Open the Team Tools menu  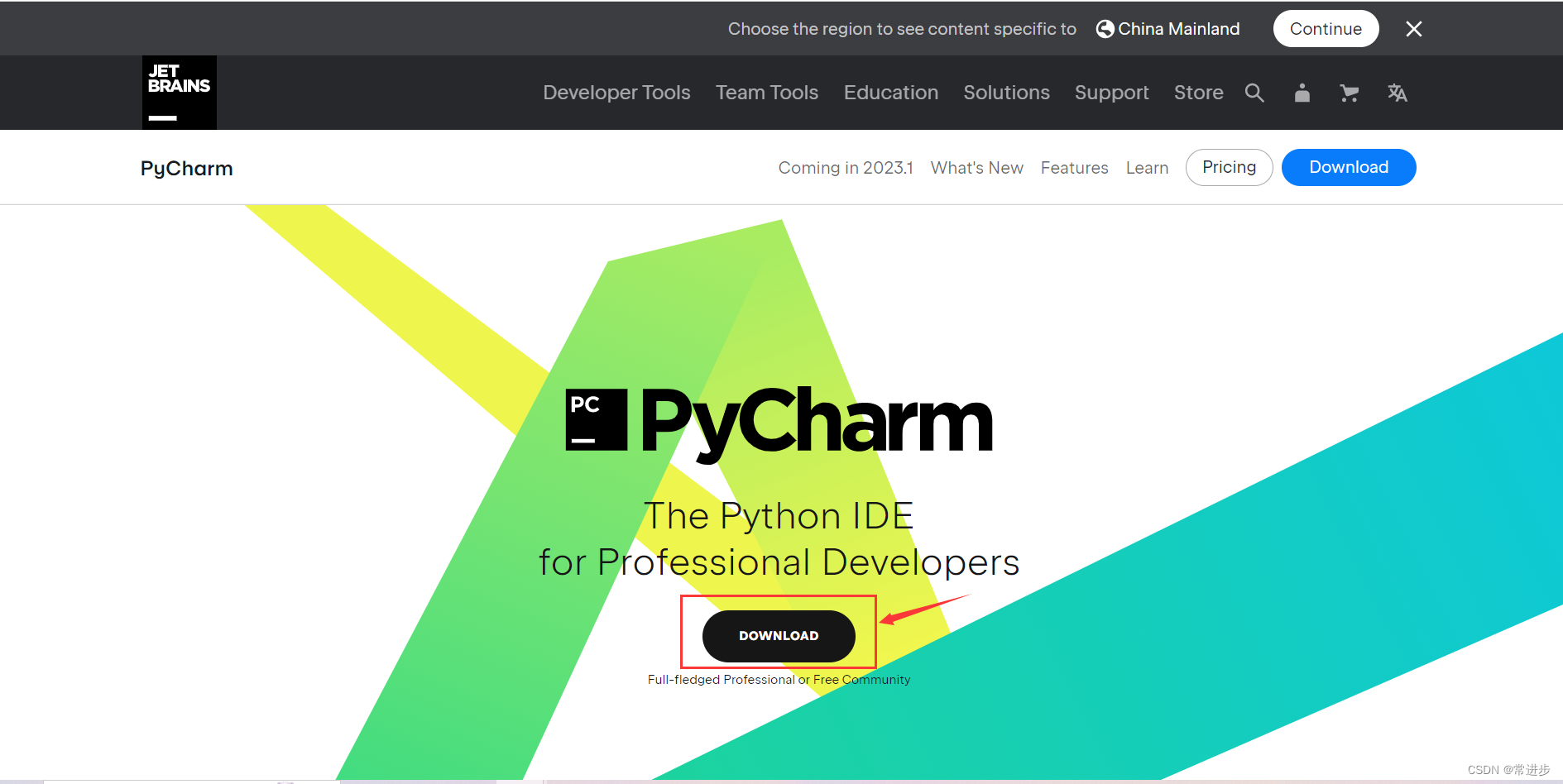(x=767, y=93)
